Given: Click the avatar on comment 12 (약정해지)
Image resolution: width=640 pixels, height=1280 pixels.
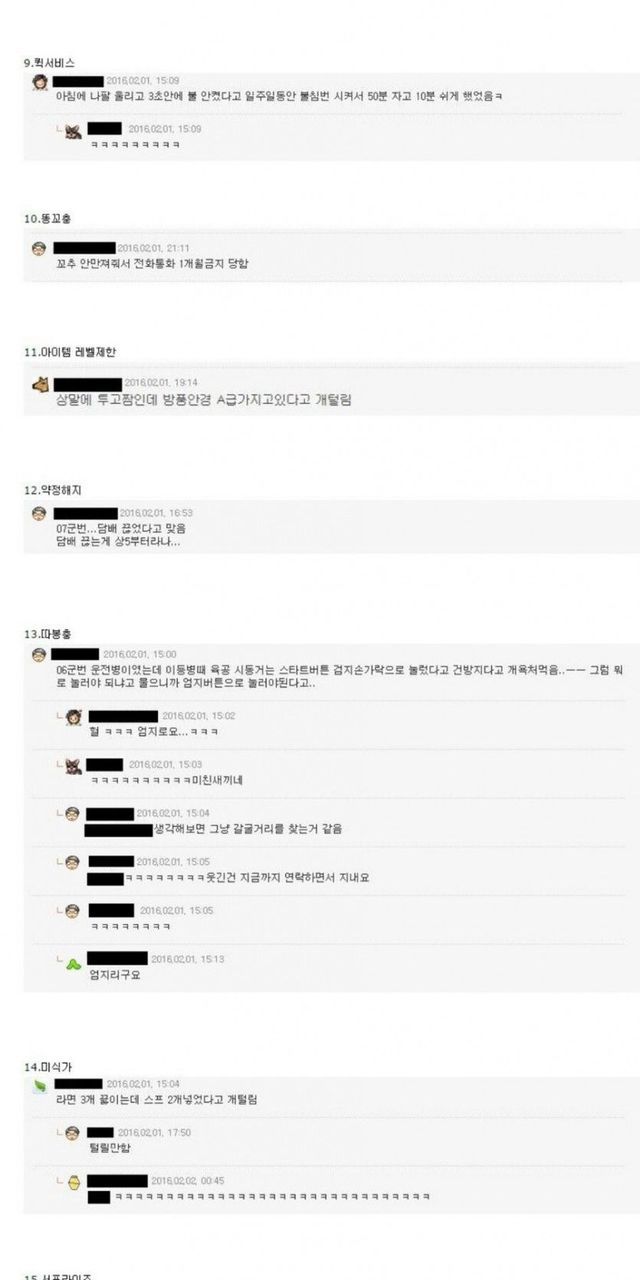Looking at the screenshot, I should (x=39, y=513).
